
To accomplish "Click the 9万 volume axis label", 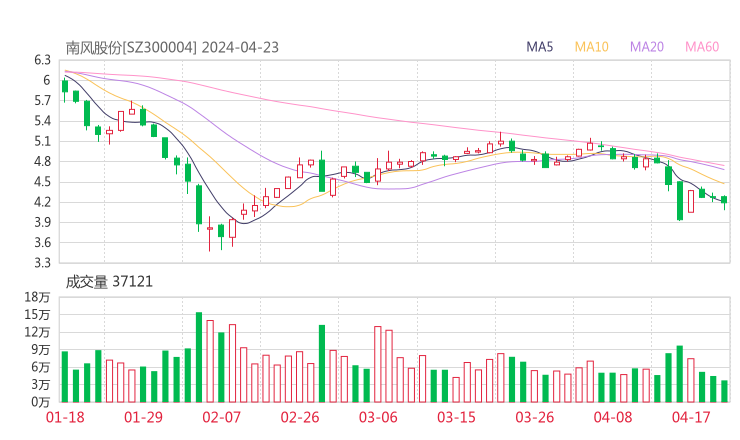I will 41,350.
